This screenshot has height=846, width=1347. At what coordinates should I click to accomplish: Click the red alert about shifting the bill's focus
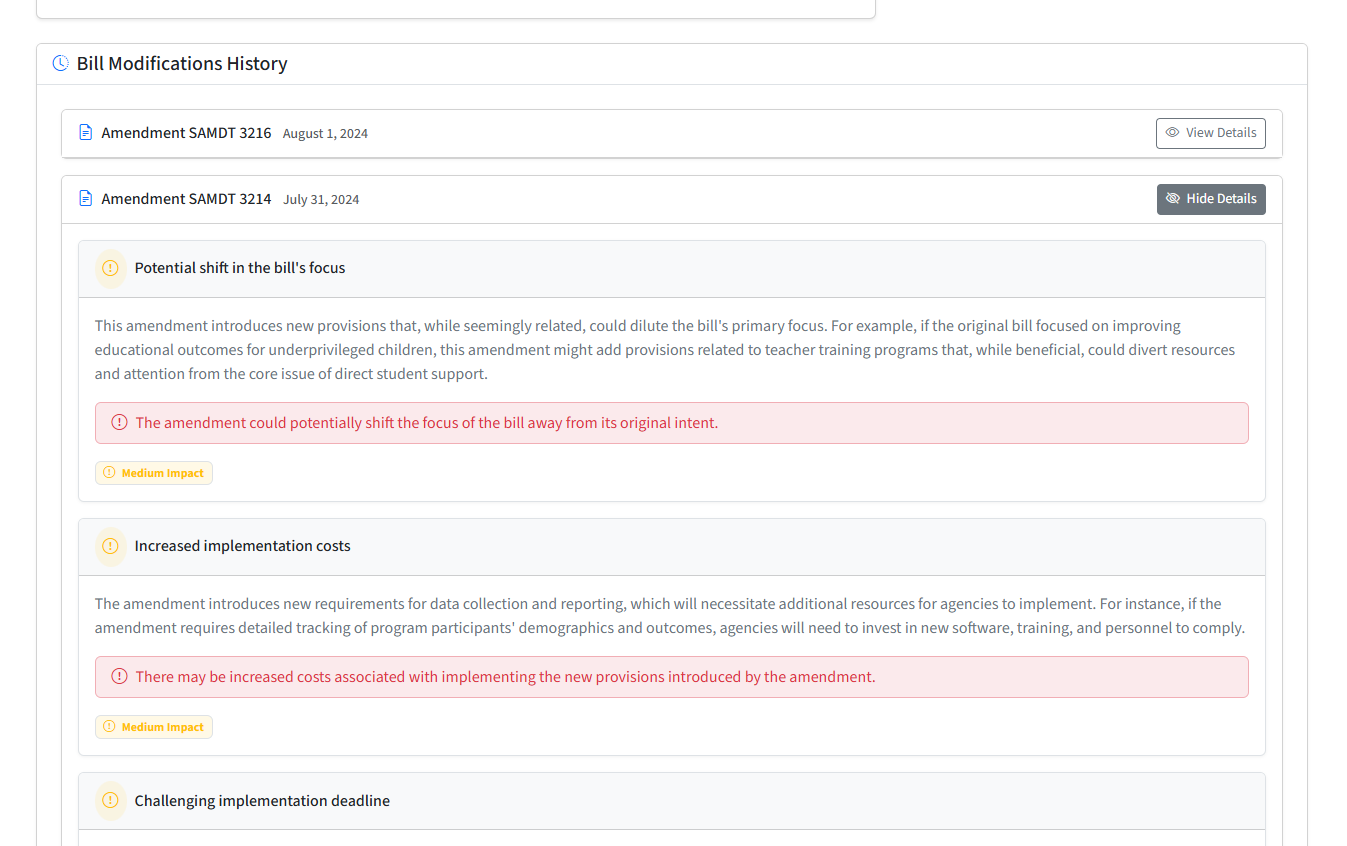(672, 423)
